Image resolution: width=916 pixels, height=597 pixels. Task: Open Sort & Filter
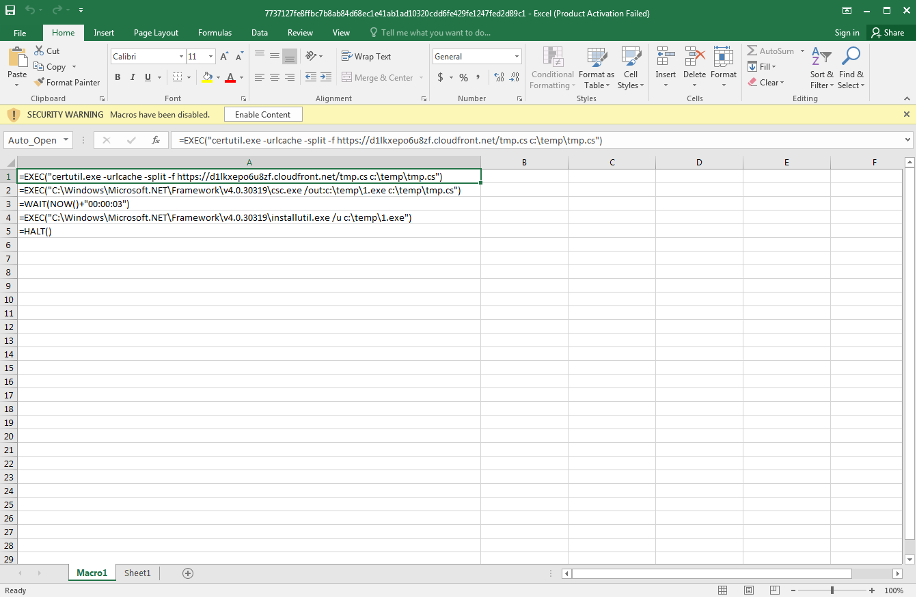(x=821, y=68)
